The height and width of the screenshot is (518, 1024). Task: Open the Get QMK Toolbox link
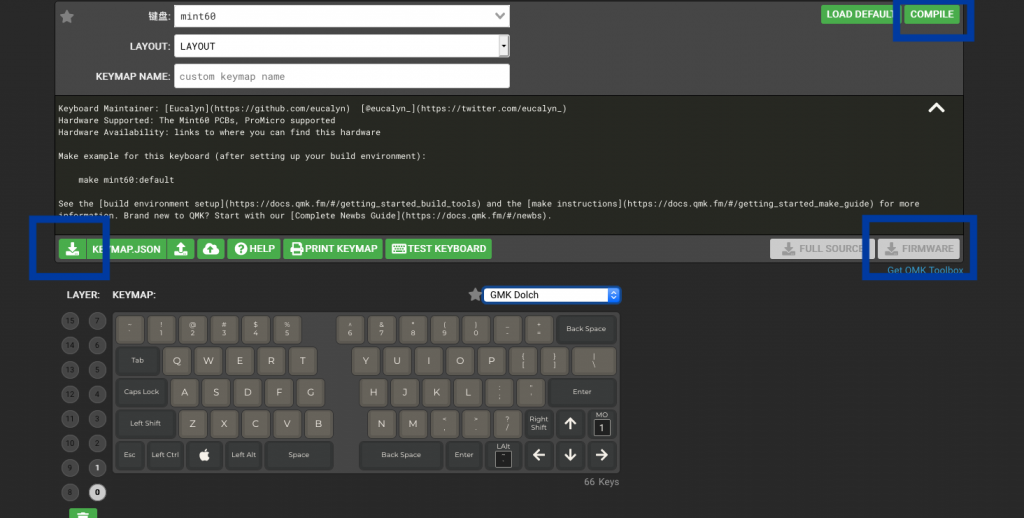925,271
